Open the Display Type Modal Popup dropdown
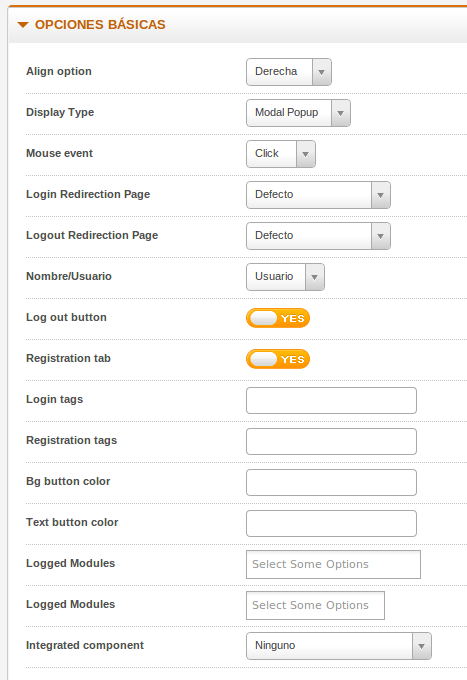The image size is (467, 680). coord(298,113)
